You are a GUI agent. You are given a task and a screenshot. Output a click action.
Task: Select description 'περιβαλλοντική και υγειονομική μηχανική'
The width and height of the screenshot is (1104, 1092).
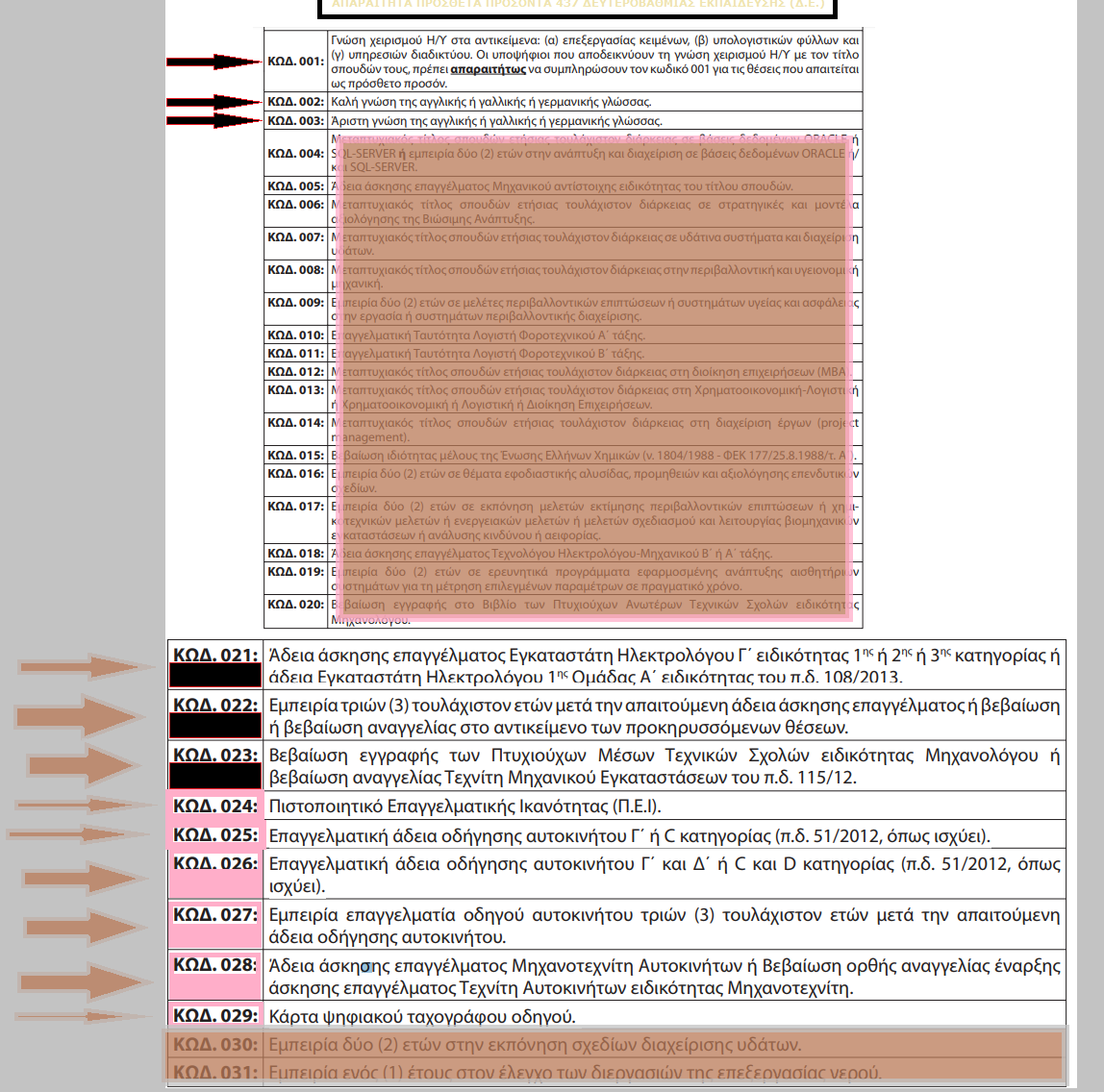[x=595, y=277]
